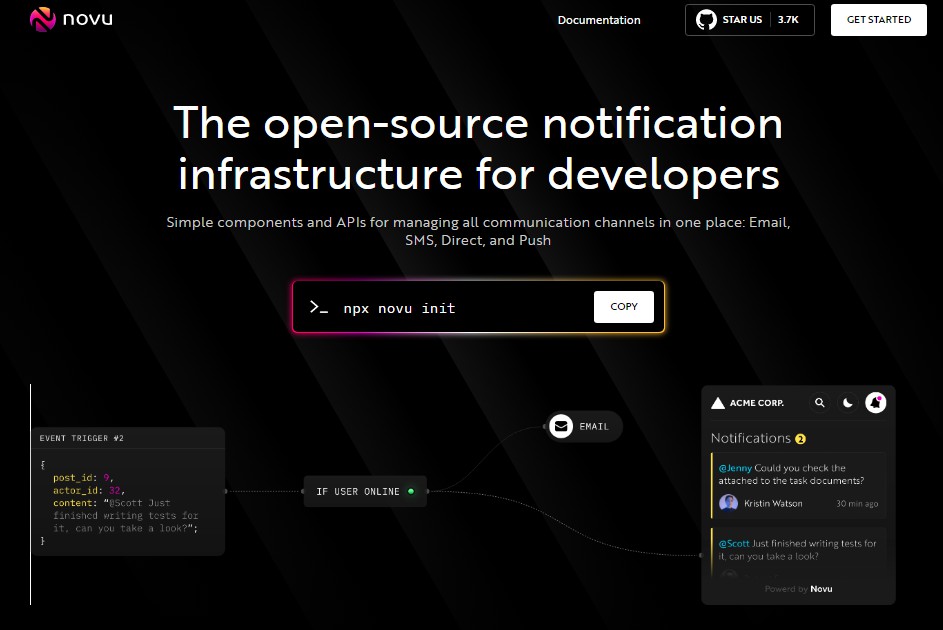The width and height of the screenshot is (943, 630).
Task: Toggle dark mode with the moon icon
Action: [848, 403]
